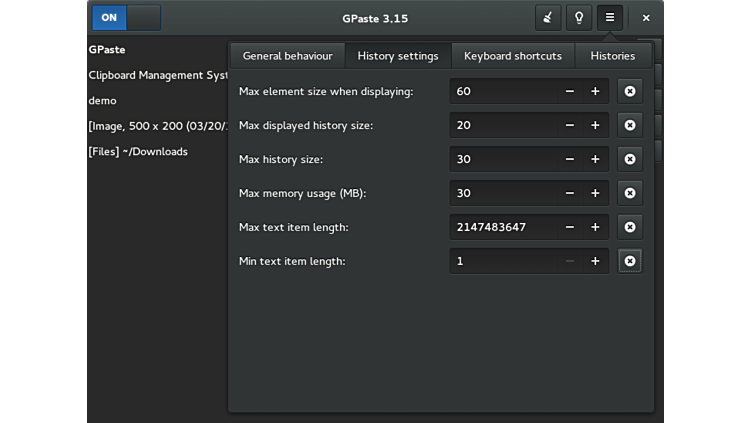Increase Max history size value
The height and width of the screenshot is (423, 752).
(x=595, y=159)
